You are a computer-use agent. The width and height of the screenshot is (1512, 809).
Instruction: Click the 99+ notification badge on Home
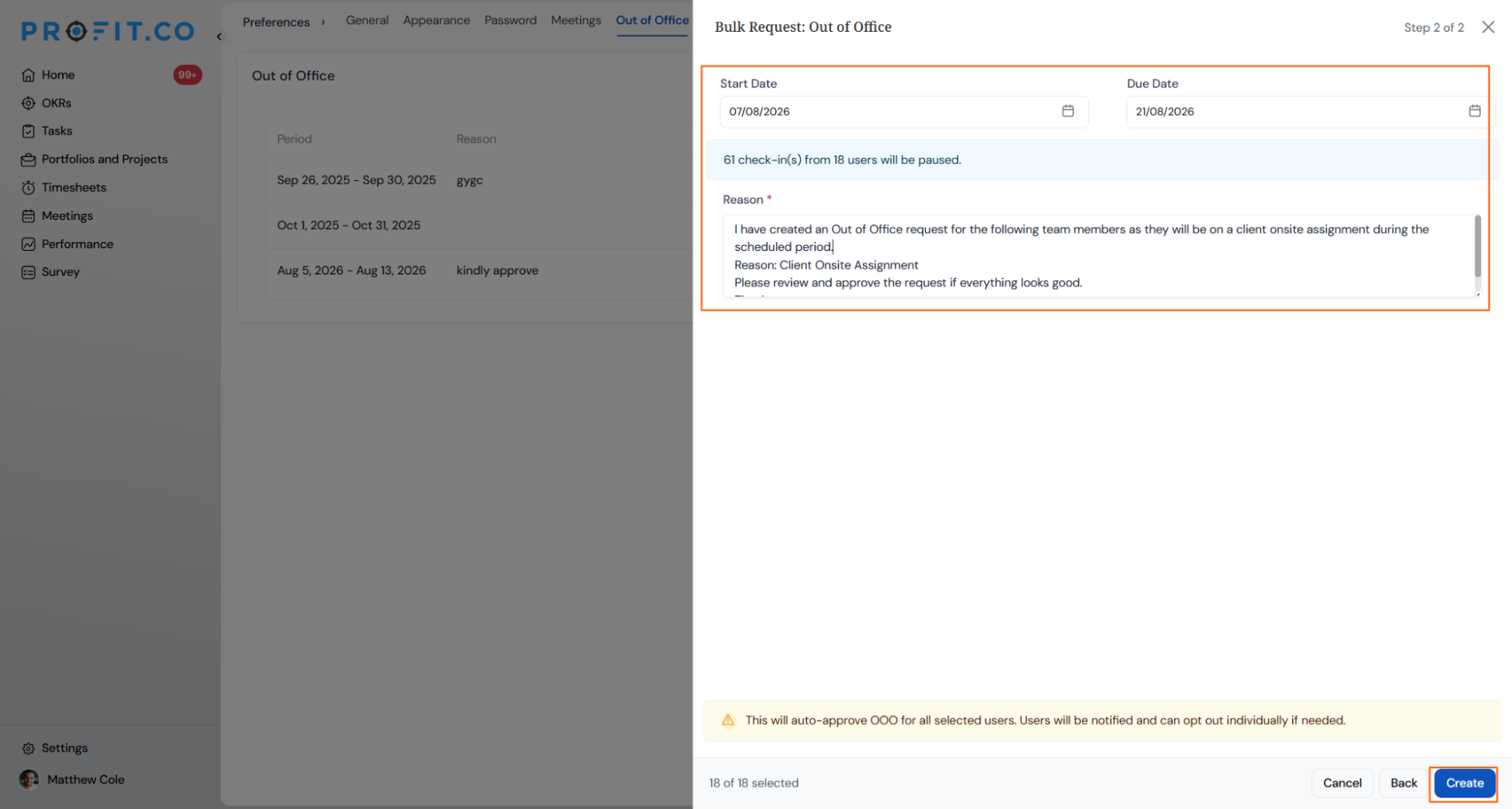point(188,75)
